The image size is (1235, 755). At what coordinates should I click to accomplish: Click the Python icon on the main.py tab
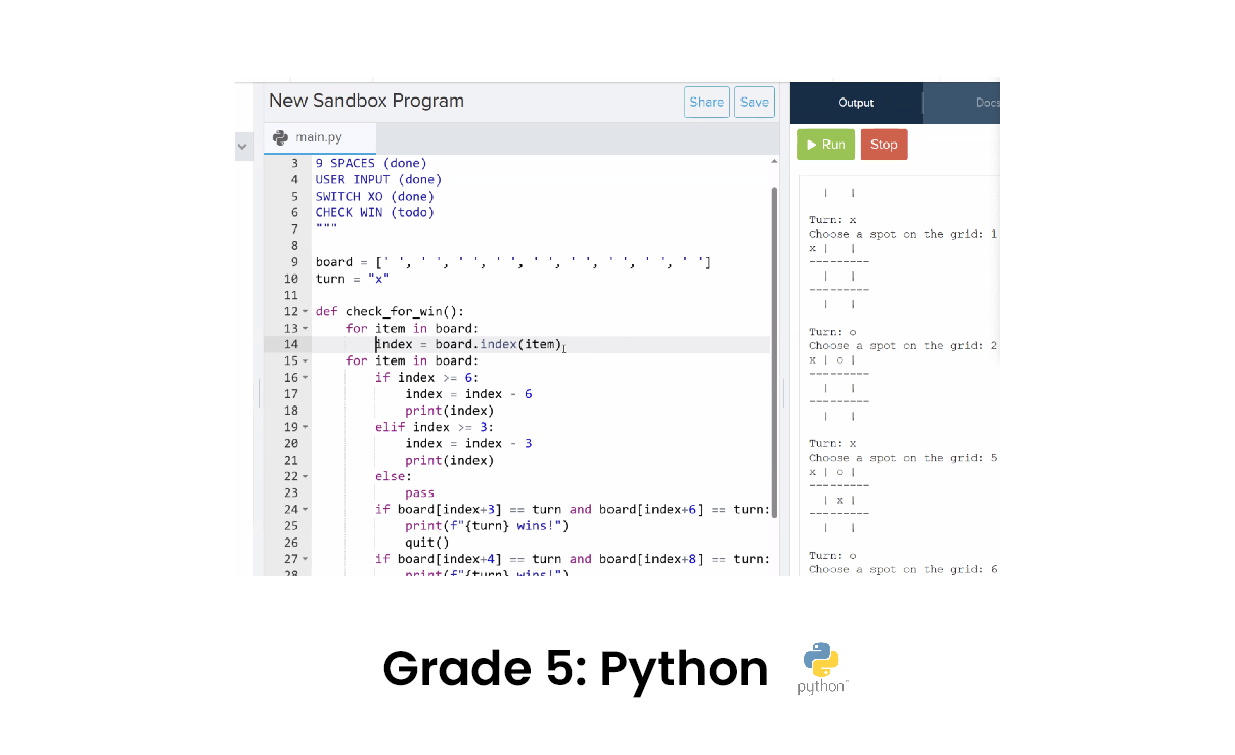(279, 137)
